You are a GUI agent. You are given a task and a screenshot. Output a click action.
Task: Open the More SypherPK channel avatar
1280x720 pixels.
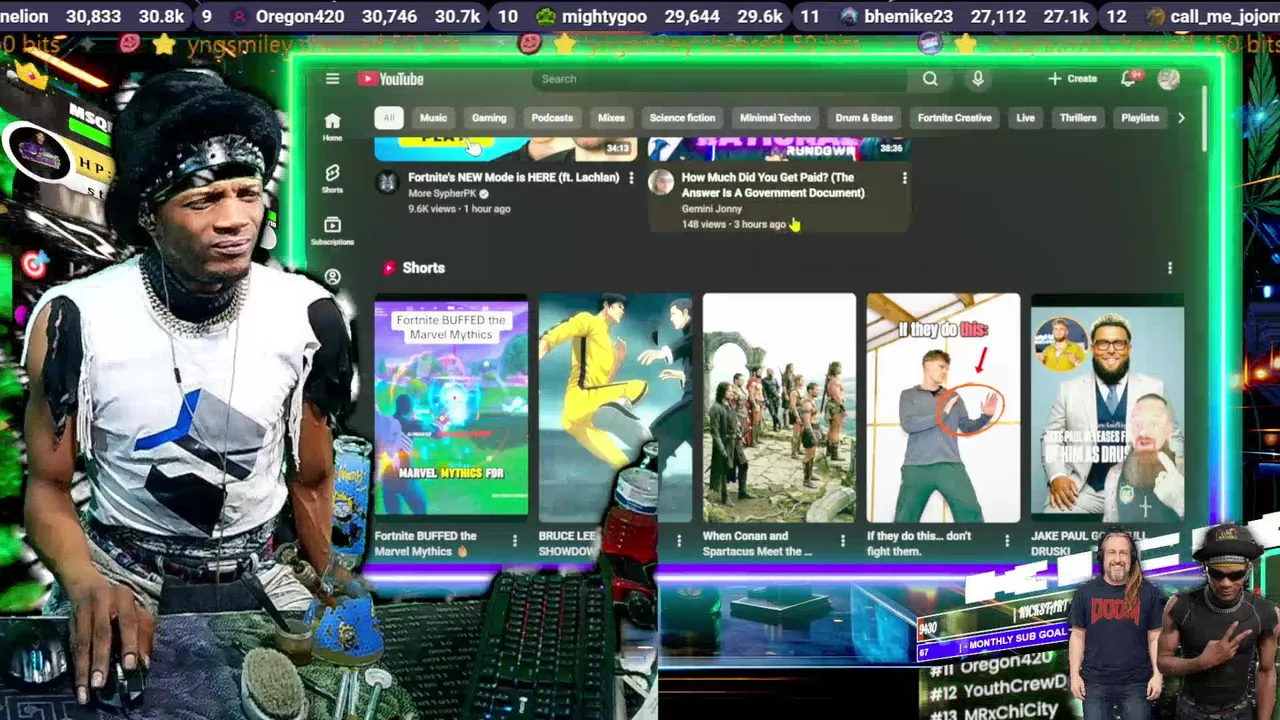click(387, 182)
